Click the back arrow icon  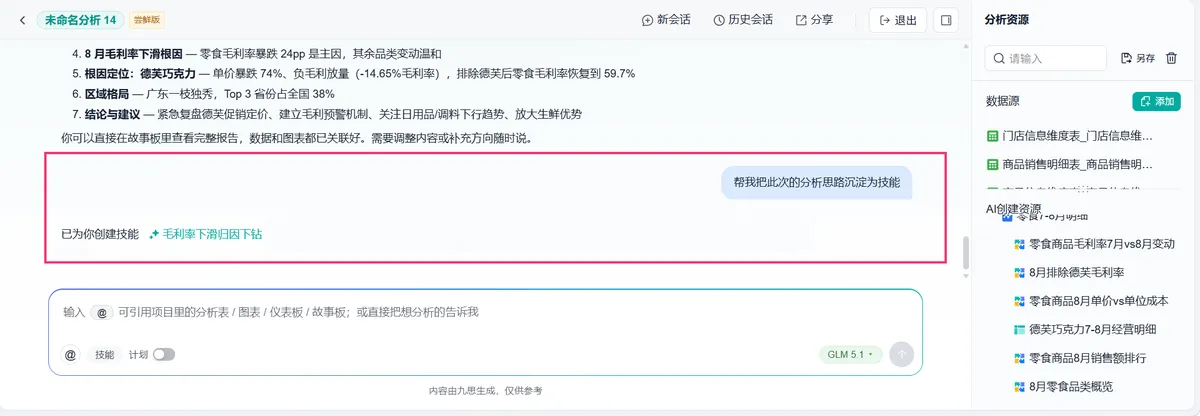(x=22, y=20)
